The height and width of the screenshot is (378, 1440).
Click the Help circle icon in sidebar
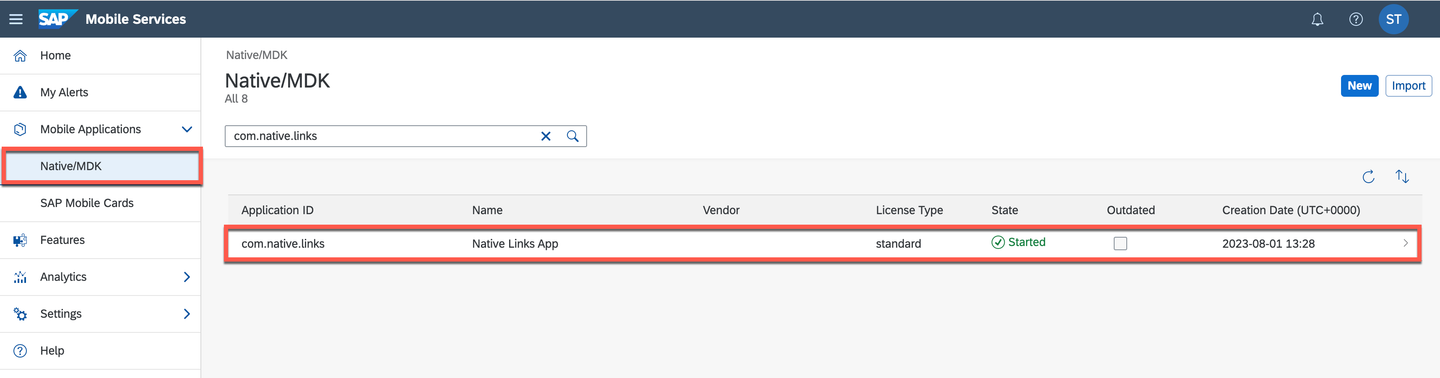click(20, 351)
